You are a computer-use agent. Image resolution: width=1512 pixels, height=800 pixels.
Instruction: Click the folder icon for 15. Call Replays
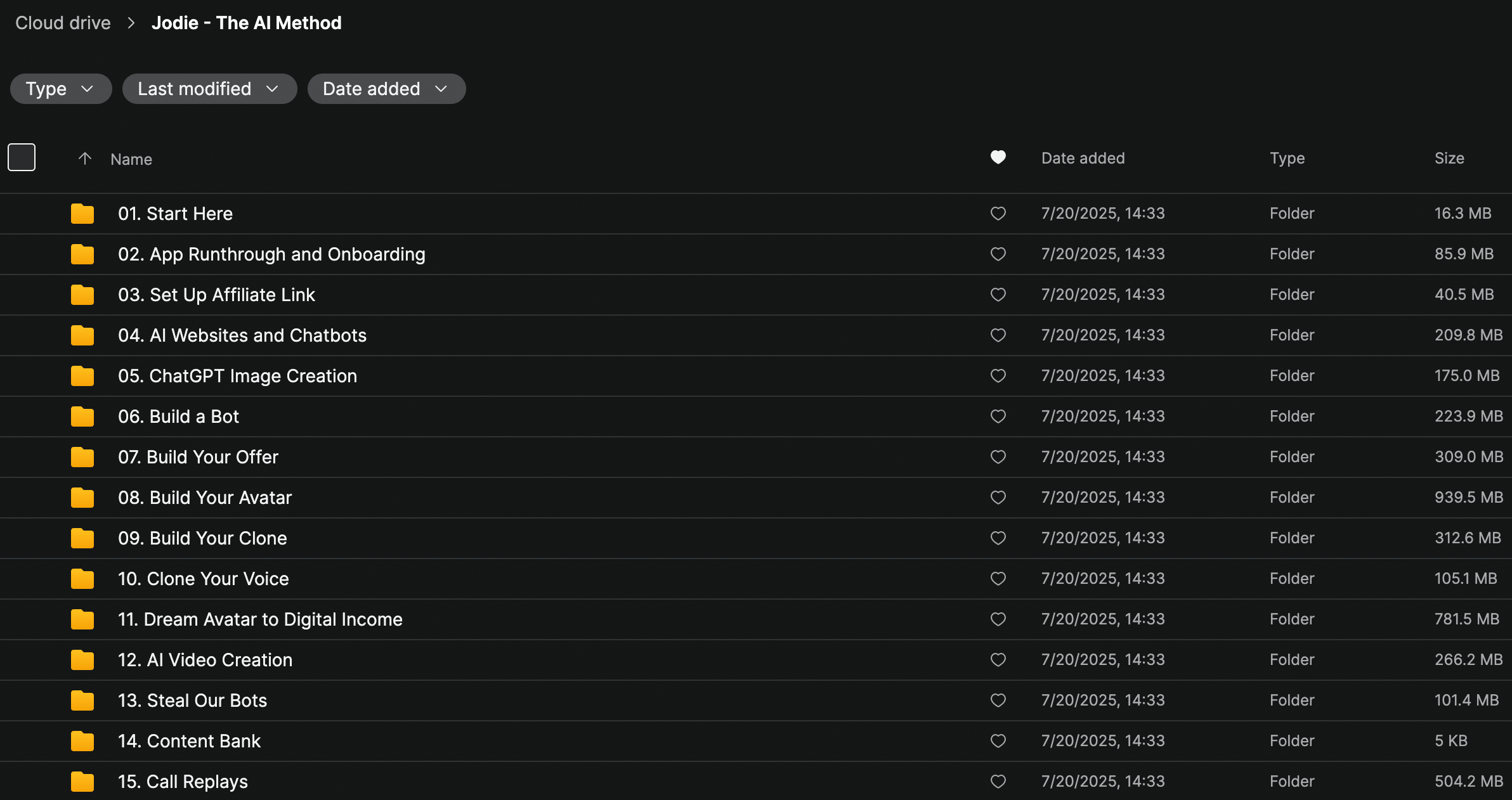(82, 782)
